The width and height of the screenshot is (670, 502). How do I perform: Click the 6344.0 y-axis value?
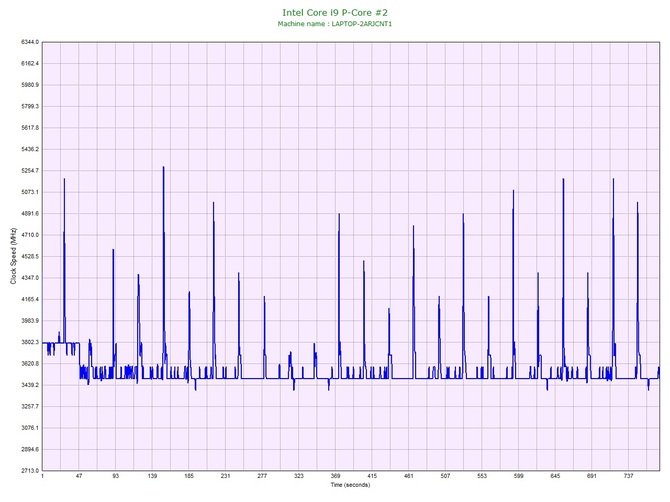[30, 42]
